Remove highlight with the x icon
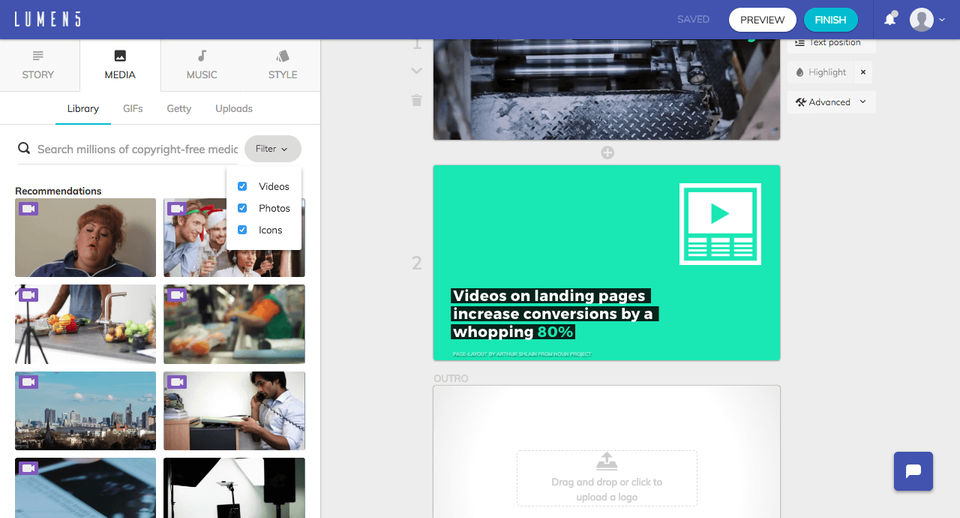The height and width of the screenshot is (518, 960). pyautogui.click(x=863, y=72)
